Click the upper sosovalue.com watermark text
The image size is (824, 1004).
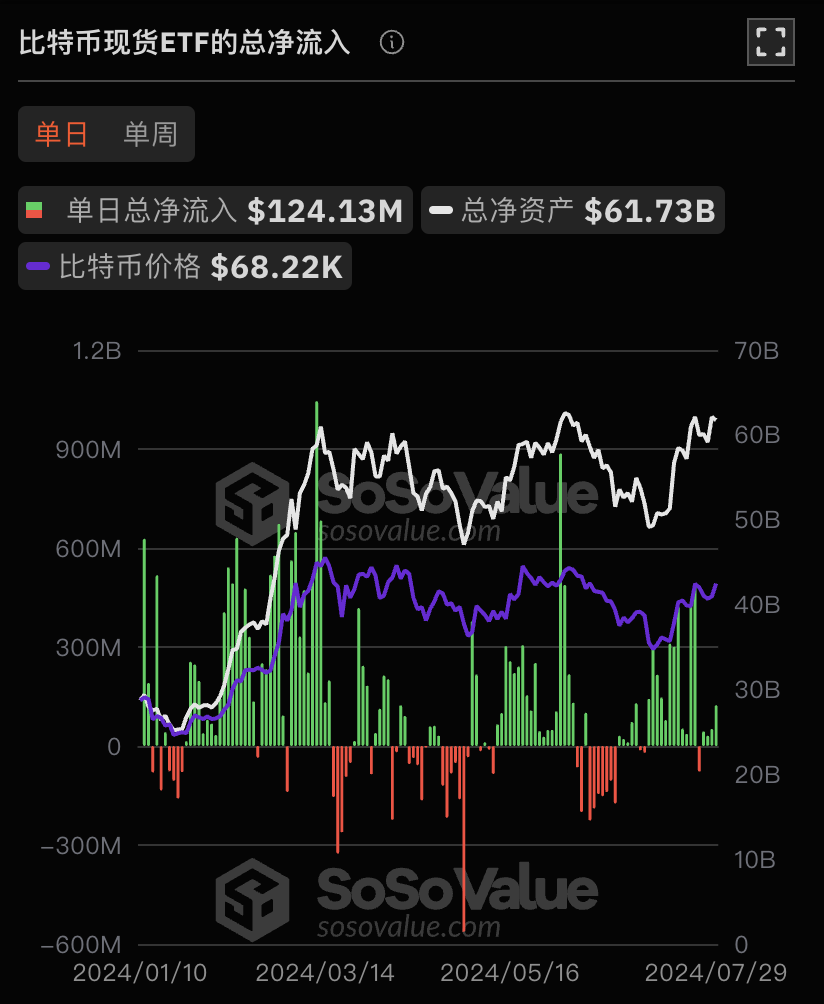[x=409, y=530]
